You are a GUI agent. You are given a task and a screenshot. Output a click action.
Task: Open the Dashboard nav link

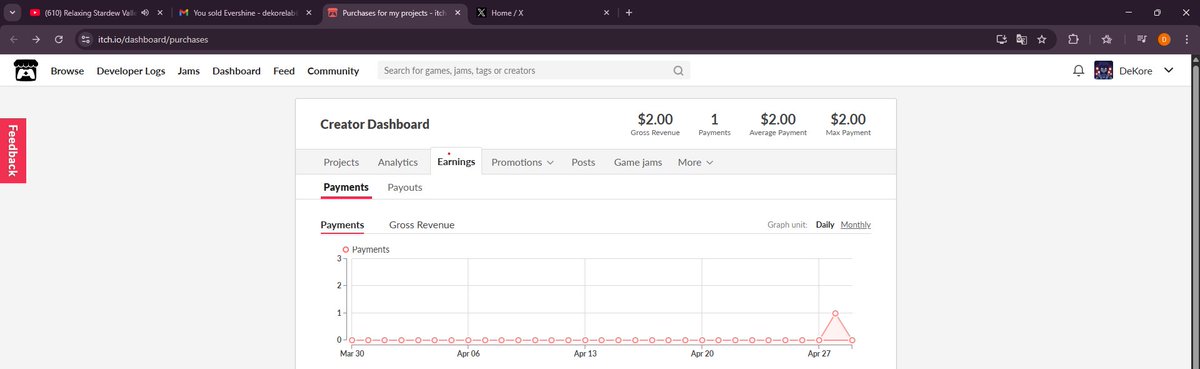tap(236, 71)
